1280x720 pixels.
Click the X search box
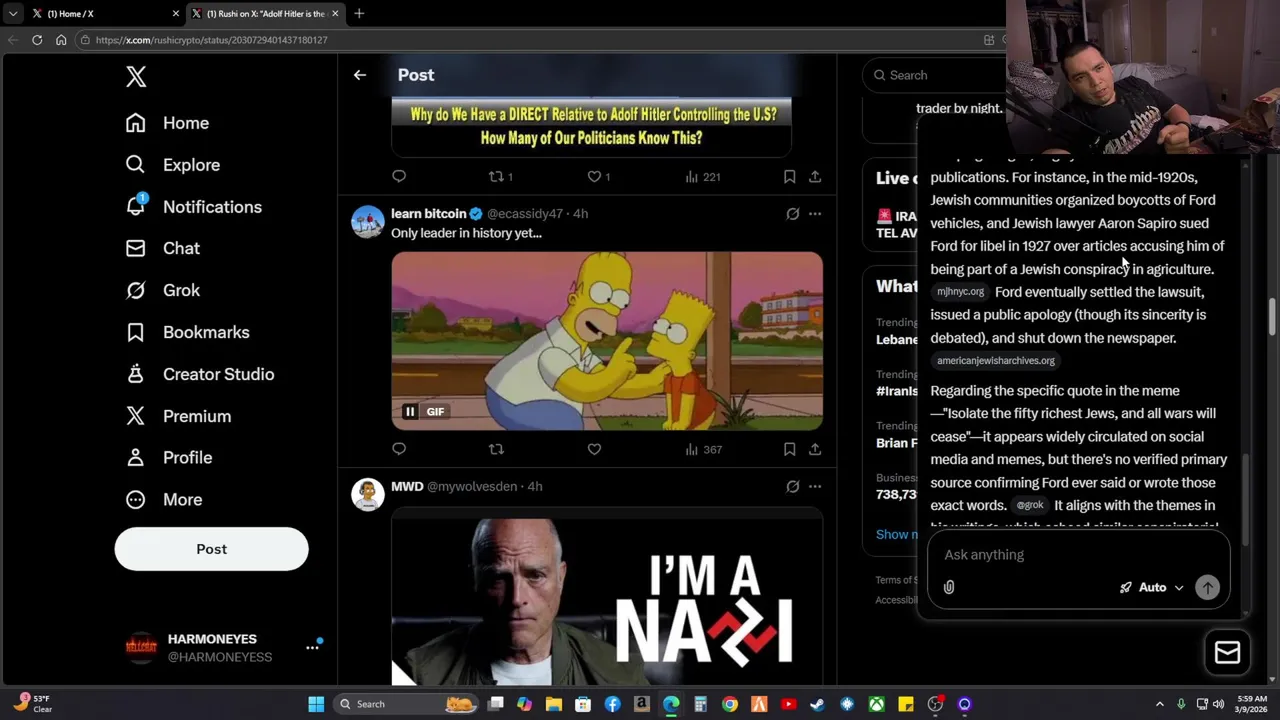pos(935,75)
